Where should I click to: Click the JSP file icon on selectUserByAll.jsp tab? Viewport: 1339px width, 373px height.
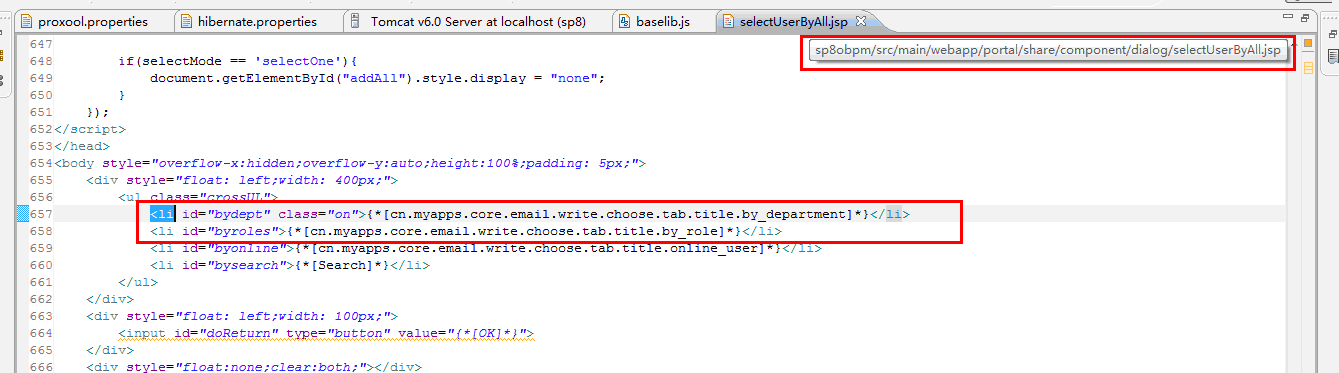[x=727, y=21]
